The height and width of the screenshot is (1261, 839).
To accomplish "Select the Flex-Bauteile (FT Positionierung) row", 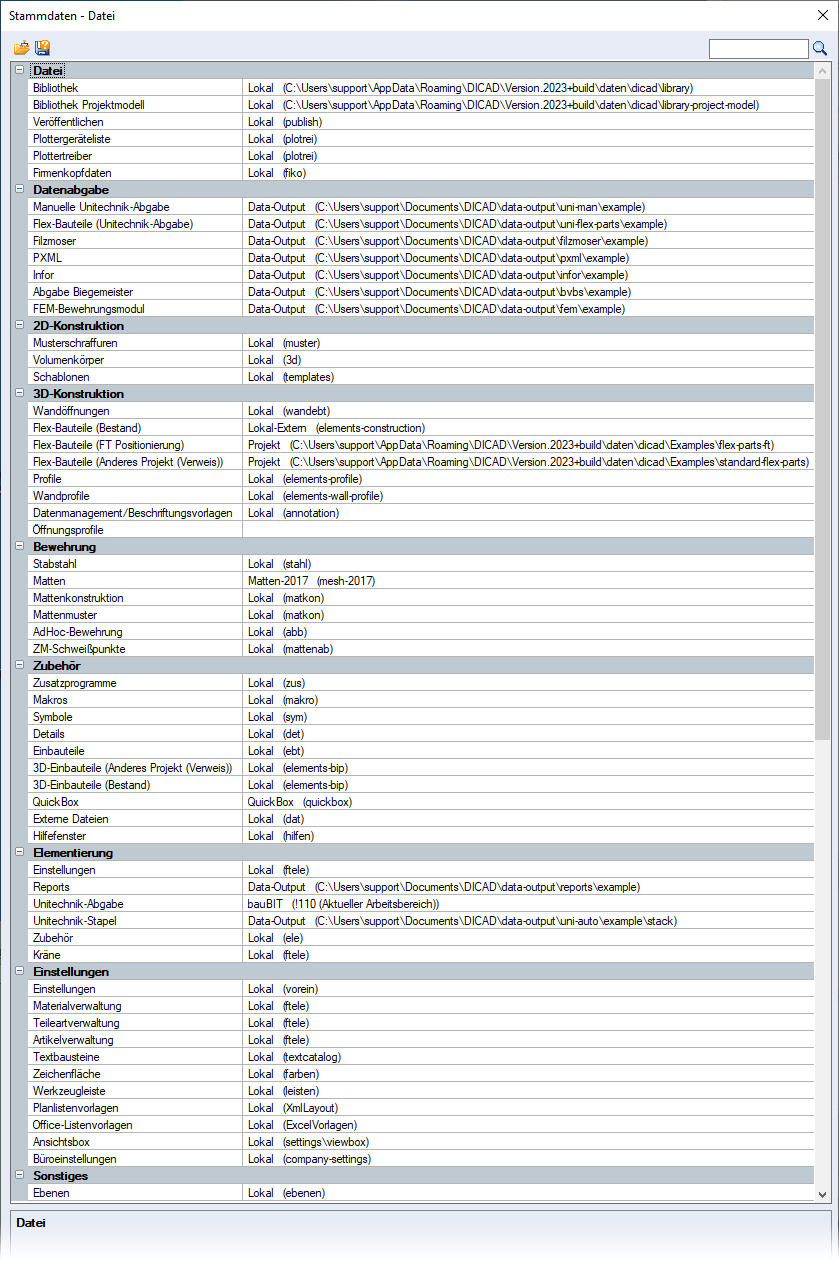I will [421, 445].
